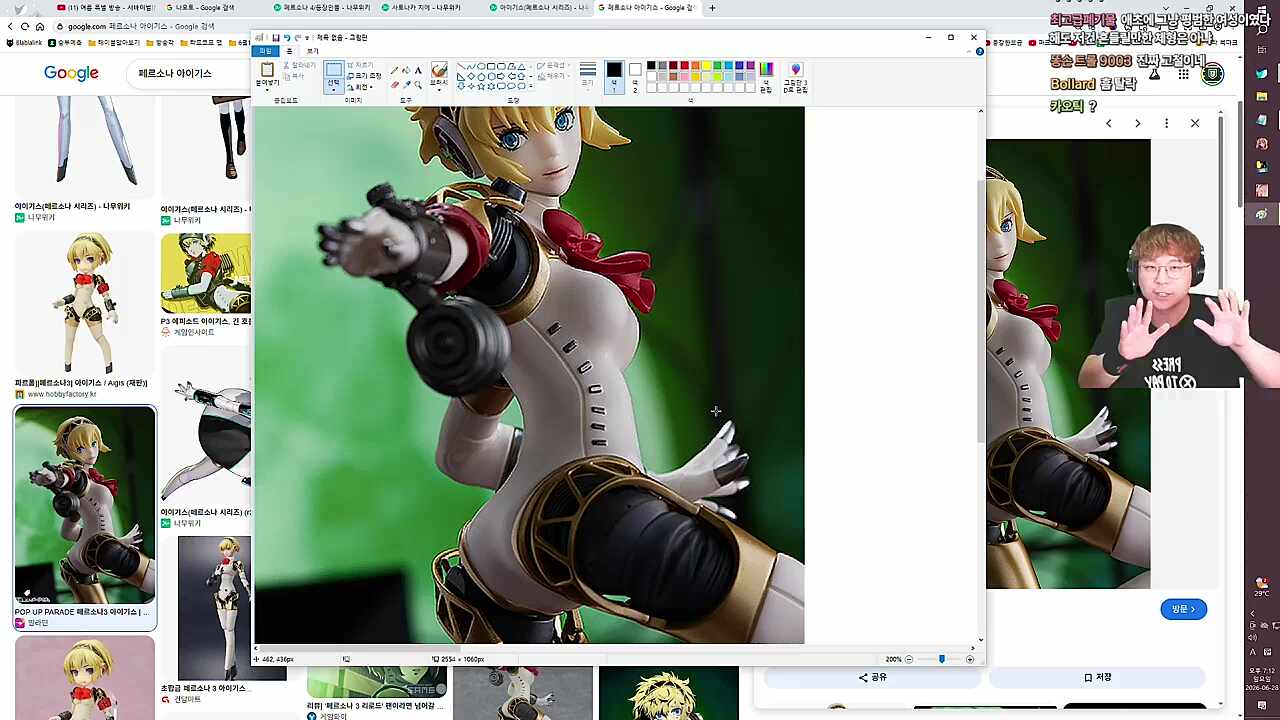
Task: Open the line Size dropdown in Paint
Action: point(588,75)
